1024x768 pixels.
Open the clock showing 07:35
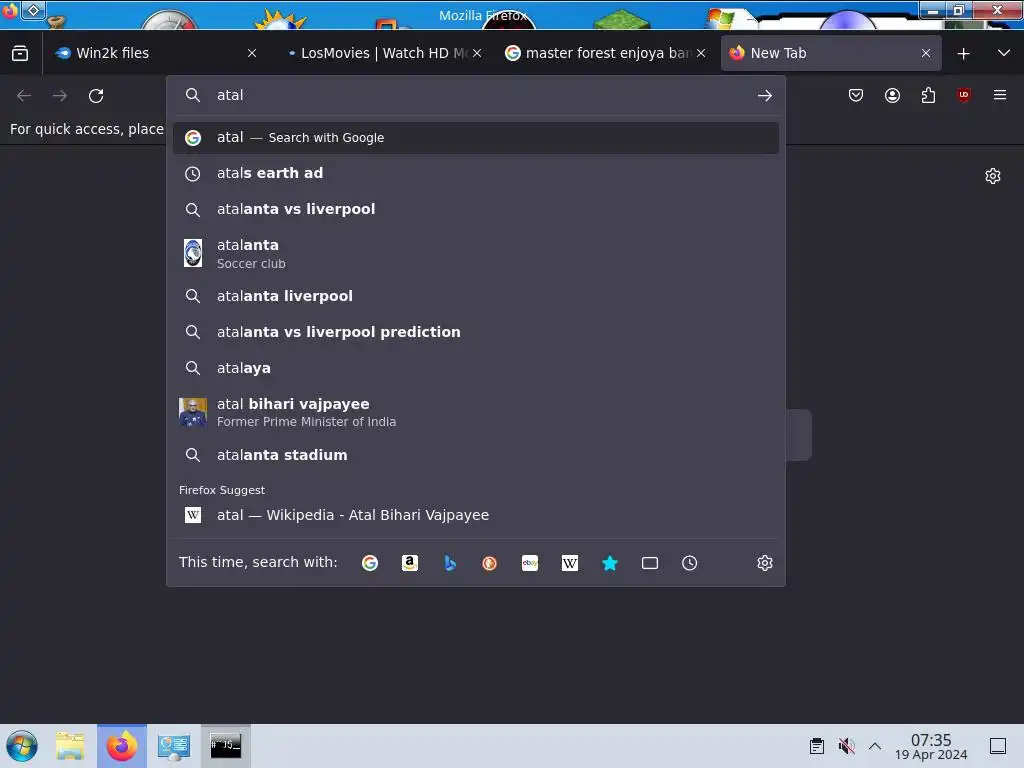point(931,746)
